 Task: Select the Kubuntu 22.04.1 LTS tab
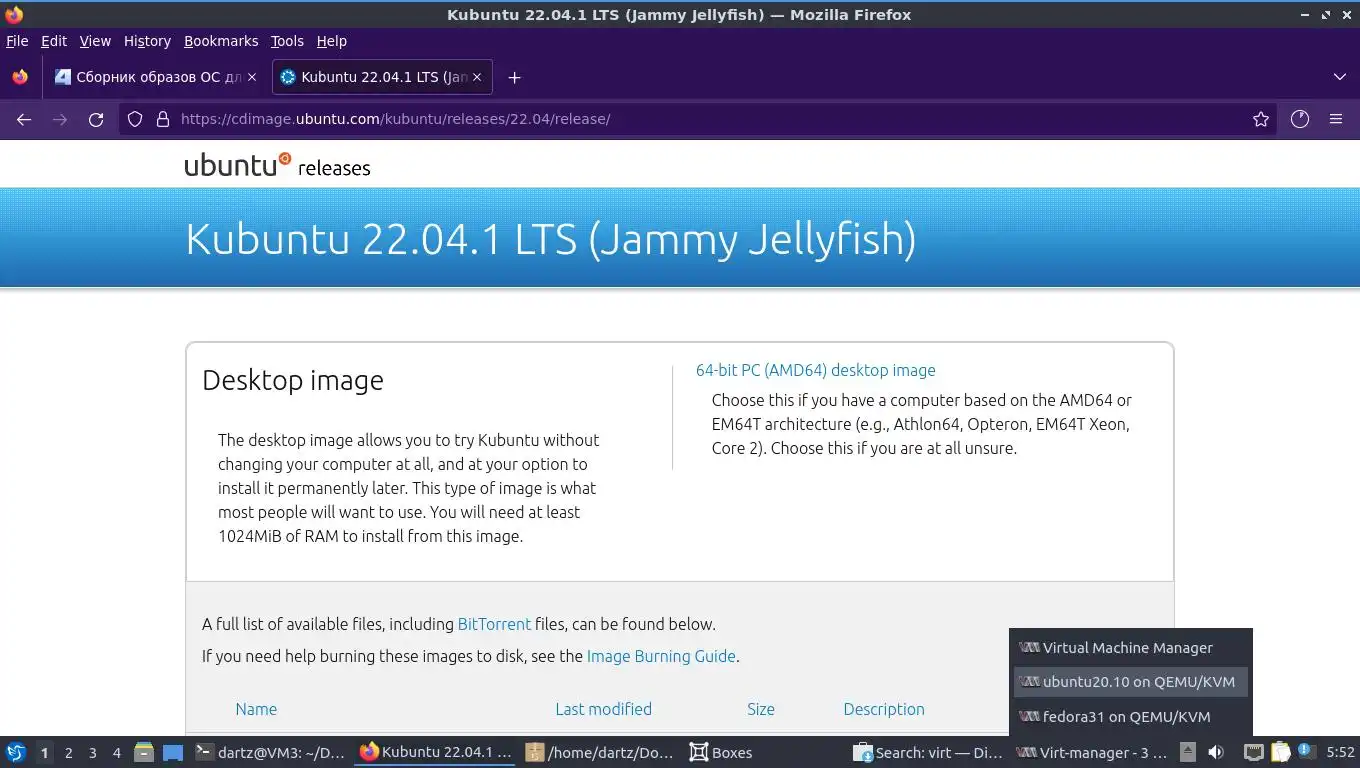[x=382, y=77]
